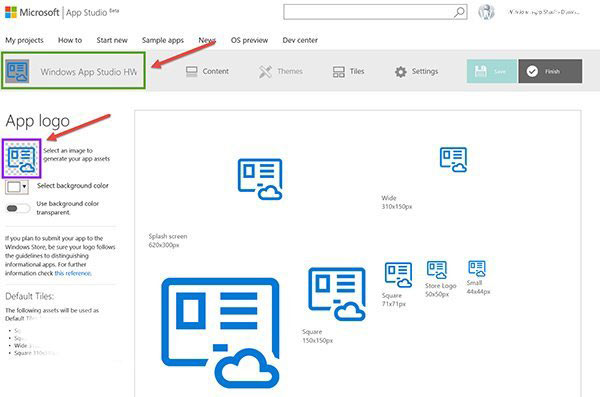
Task: Click the 'App logo' heading
Action: (x=38, y=121)
